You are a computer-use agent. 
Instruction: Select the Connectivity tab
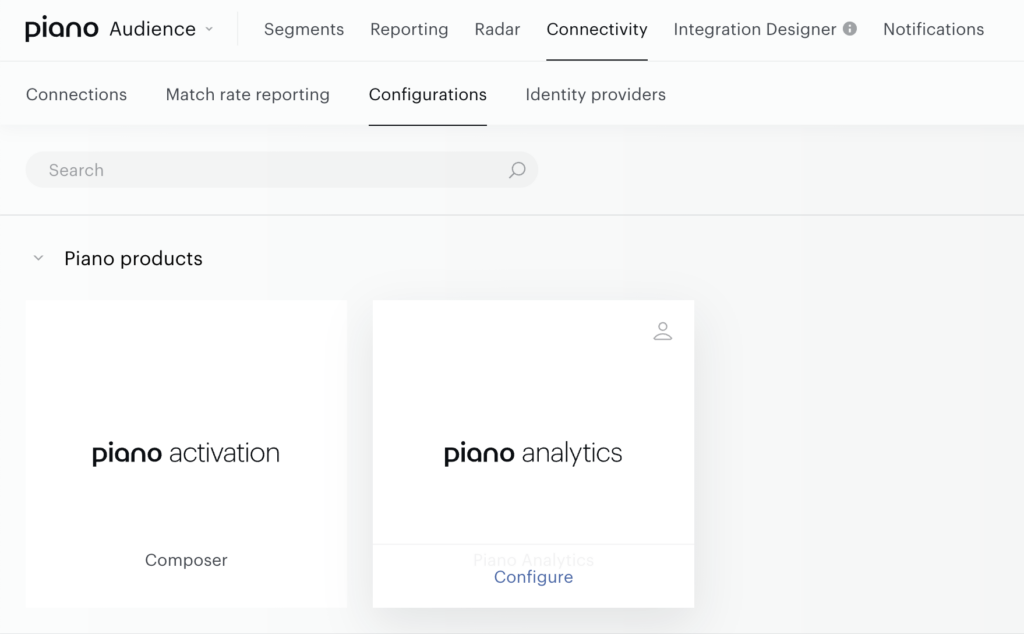(597, 29)
